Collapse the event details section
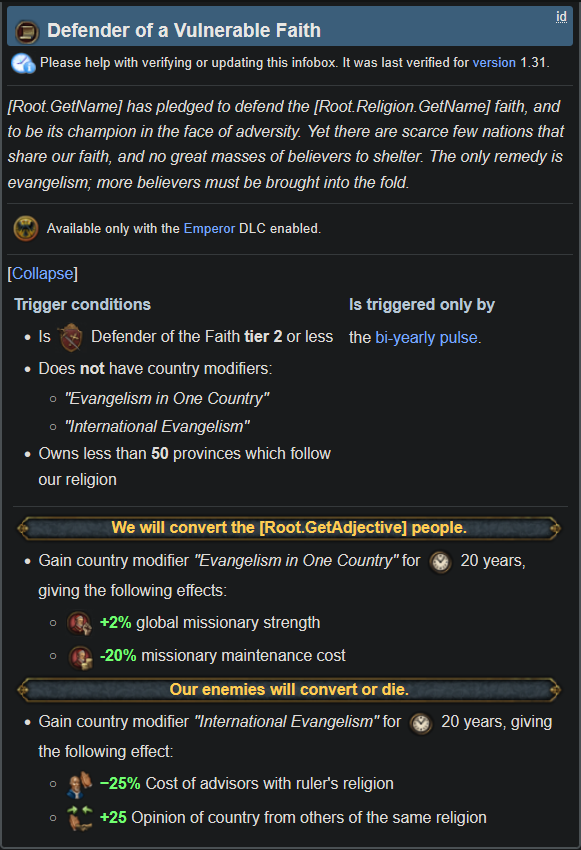 click(x=43, y=273)
